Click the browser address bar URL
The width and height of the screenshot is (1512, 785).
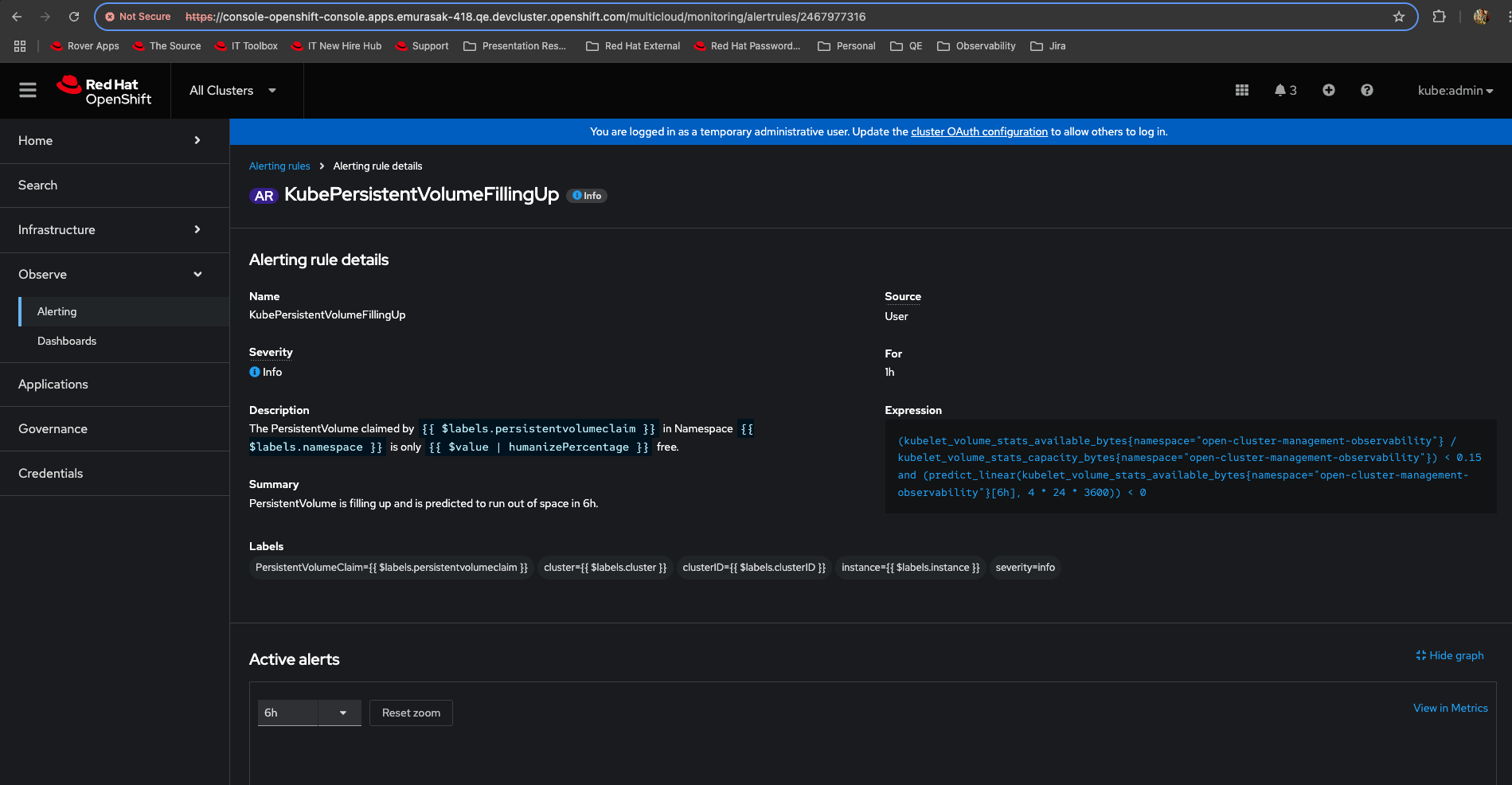coord(525,17)
